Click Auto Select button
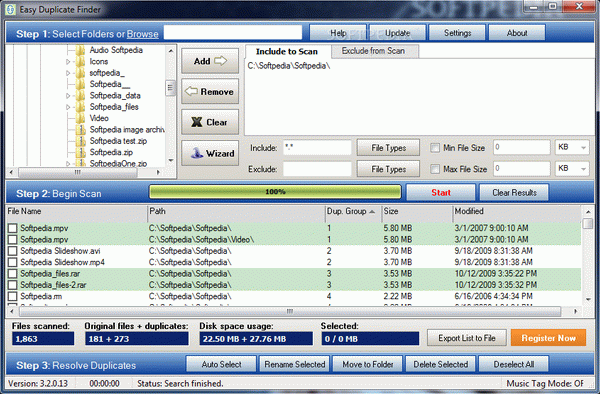600x394 pixels. 221,364
